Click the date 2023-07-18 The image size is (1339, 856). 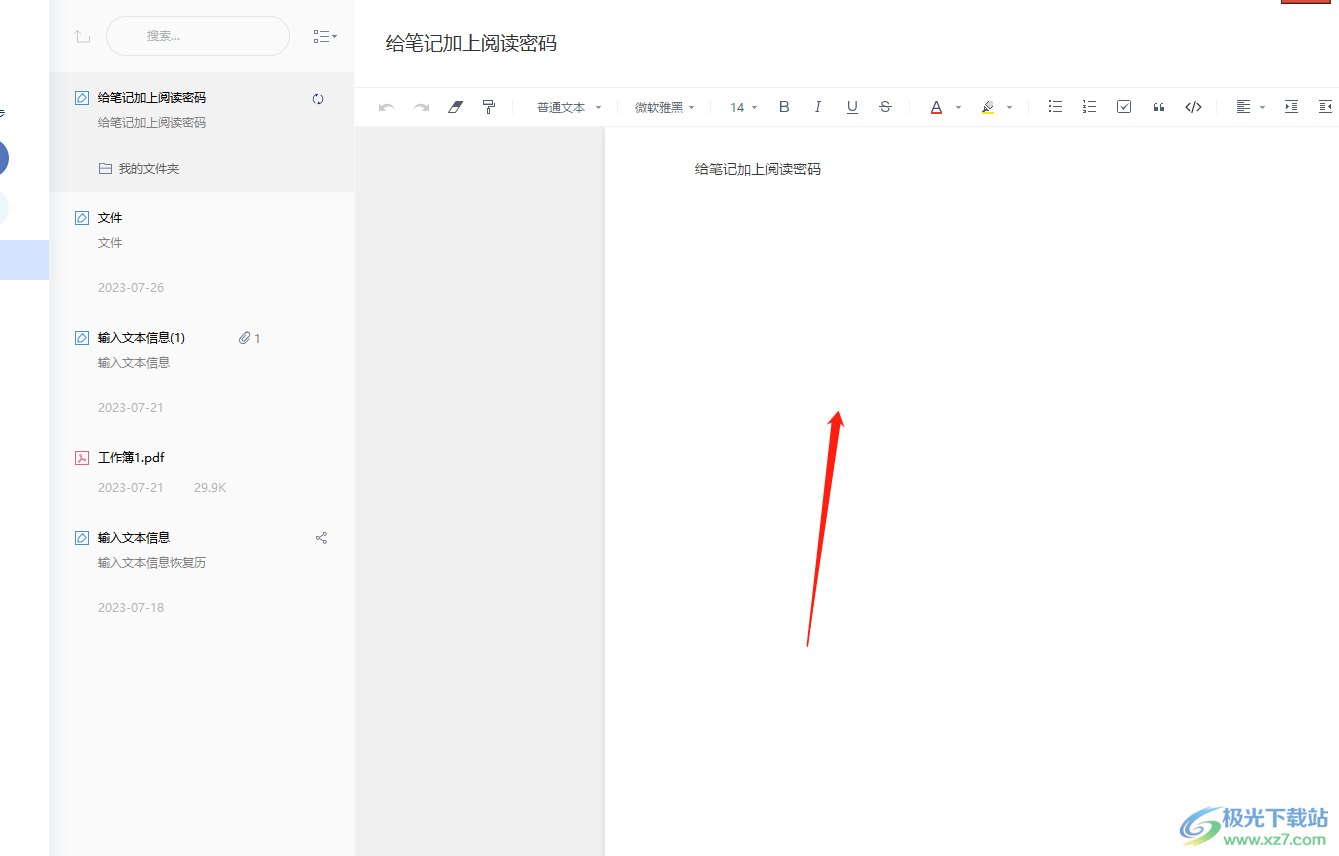(x=131, y=608)
